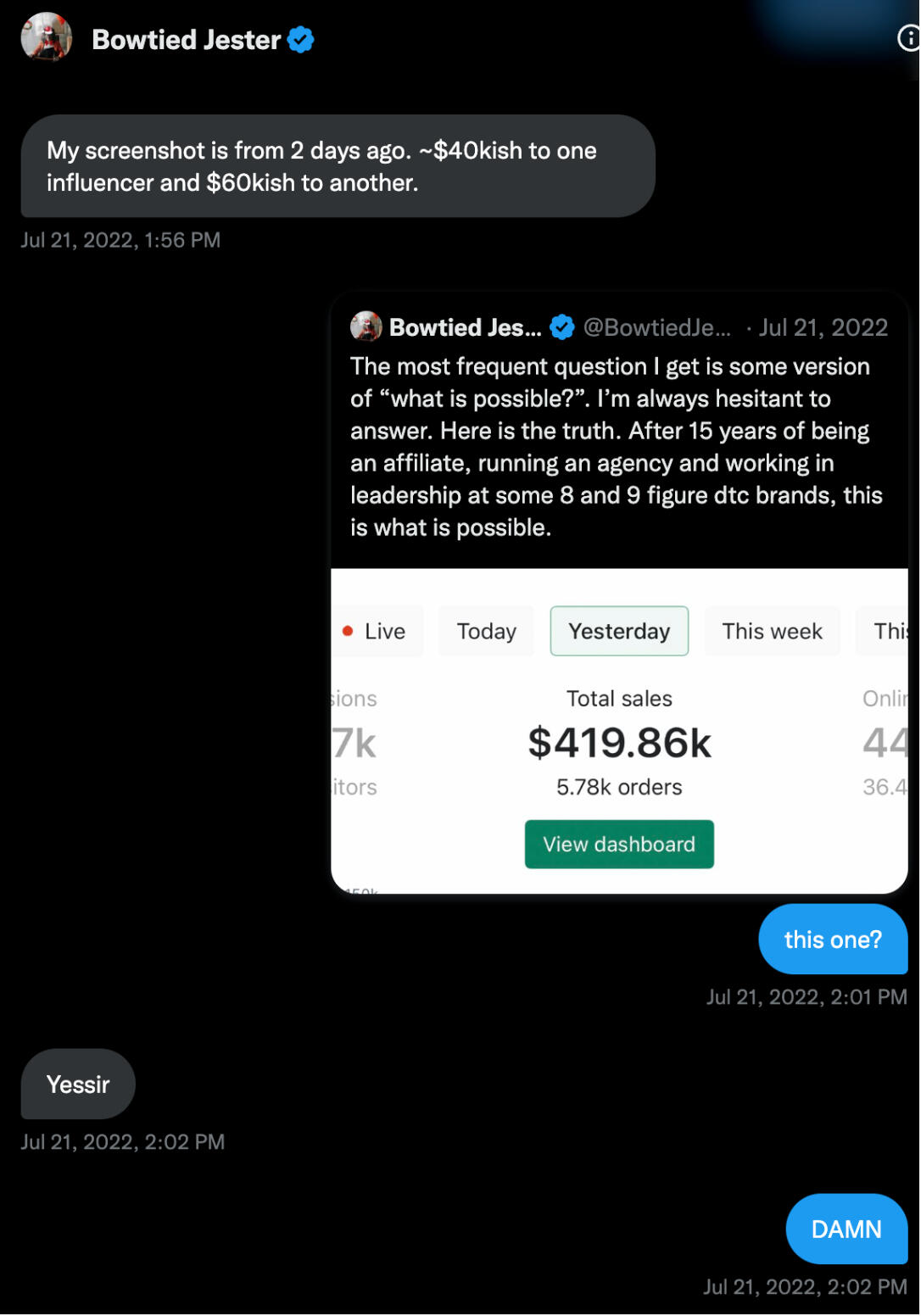Click Bowtied Jester's header profile avatar
The image size is (921, 1316).
(46, 38)
